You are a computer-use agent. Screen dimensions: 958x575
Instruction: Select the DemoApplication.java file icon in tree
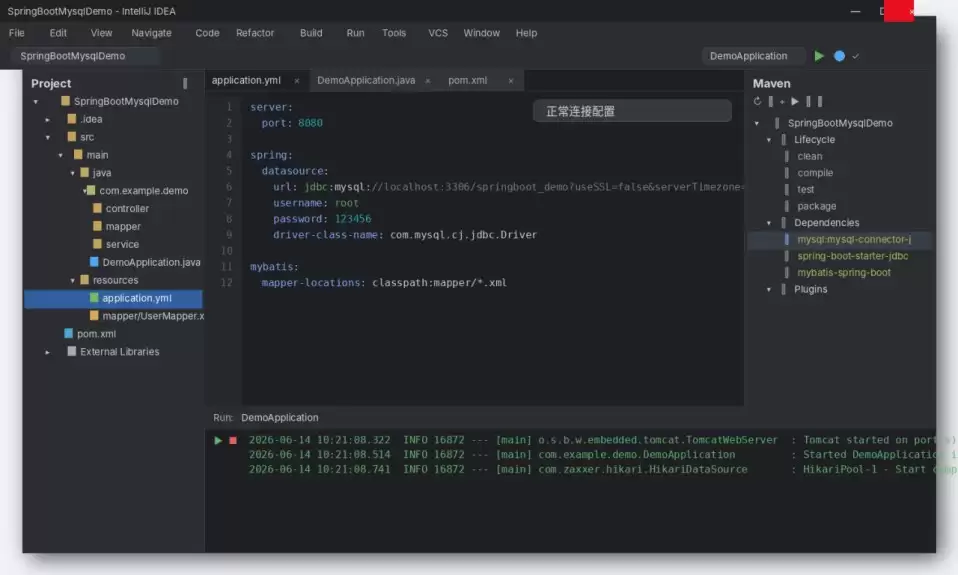(94, 262)
